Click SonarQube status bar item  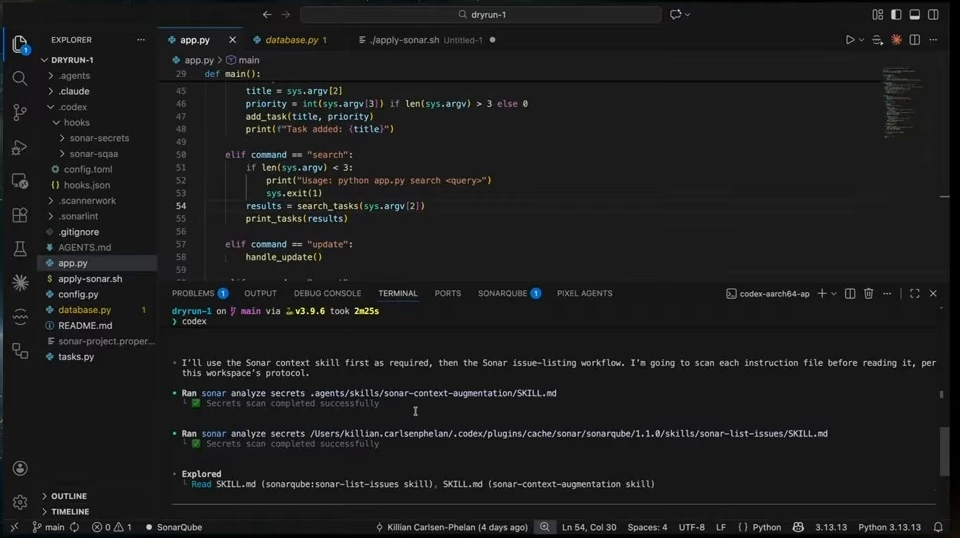174,527
